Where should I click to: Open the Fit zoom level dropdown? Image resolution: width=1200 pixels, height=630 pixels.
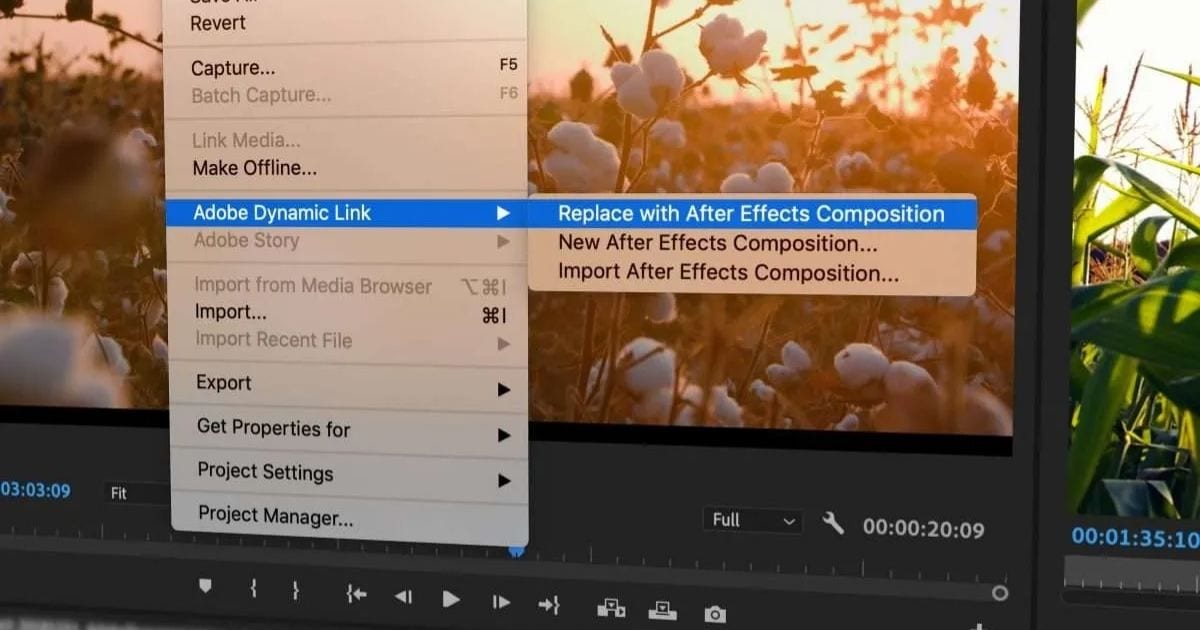point(137,494)
